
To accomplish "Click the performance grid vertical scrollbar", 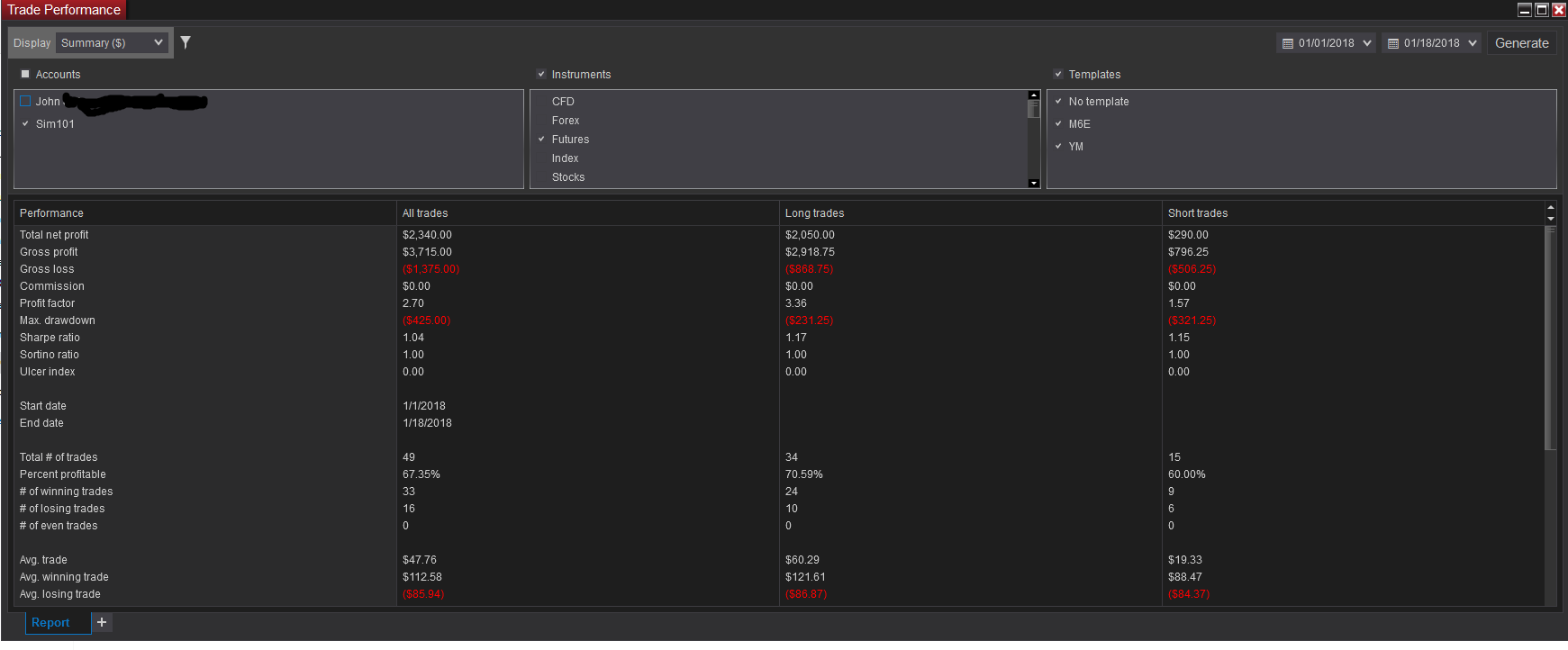I will (1550, 338).
